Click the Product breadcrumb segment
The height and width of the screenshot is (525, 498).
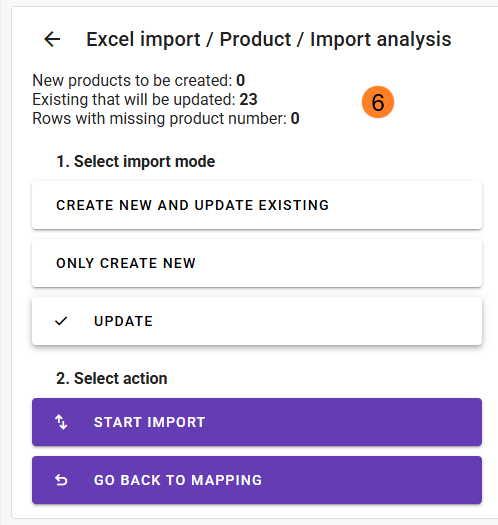(255, 40)
